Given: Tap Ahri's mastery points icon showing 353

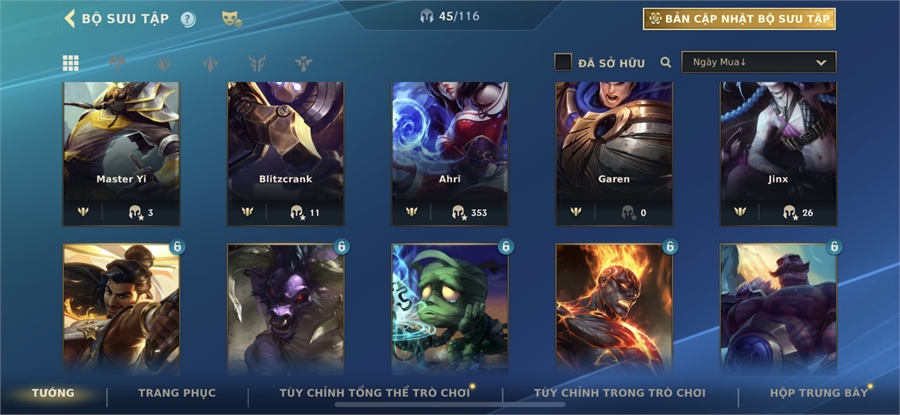Looking at the screenshot, I should (x=458, y=212).
